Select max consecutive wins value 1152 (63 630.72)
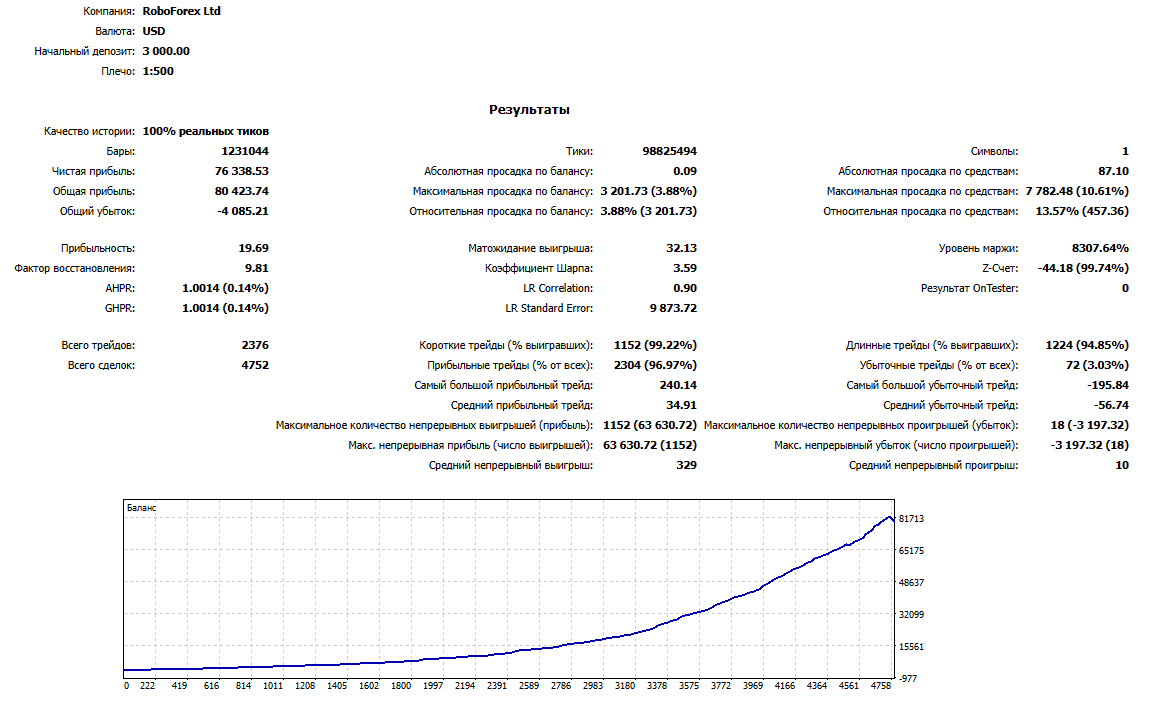Viewport: 1151px width, 708px height. 650,425
